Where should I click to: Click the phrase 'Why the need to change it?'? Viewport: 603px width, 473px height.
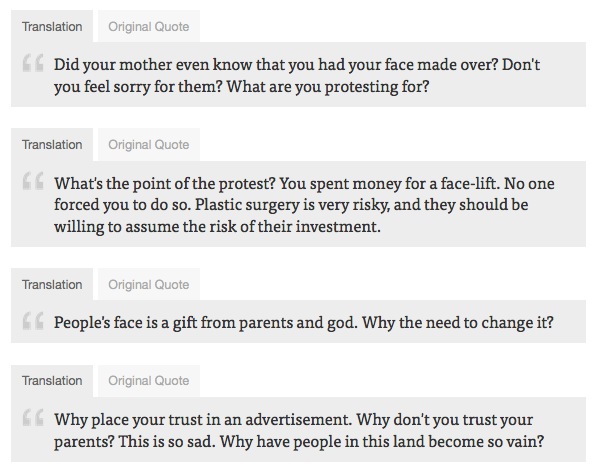[x=458, y=323]
